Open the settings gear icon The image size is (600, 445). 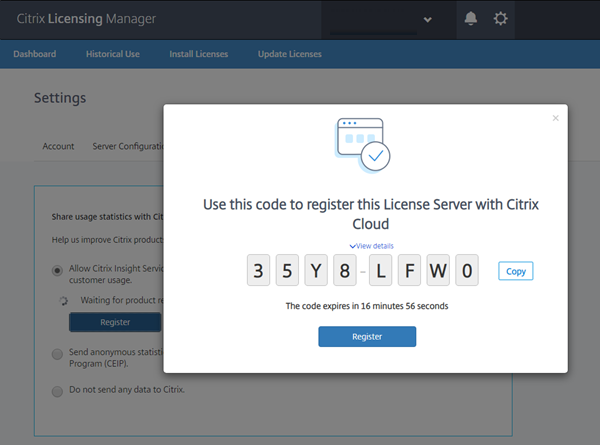point(500,18)
